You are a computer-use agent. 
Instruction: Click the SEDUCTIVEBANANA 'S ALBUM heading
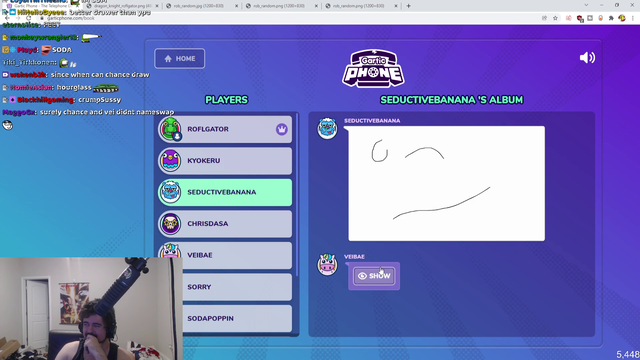451,100
